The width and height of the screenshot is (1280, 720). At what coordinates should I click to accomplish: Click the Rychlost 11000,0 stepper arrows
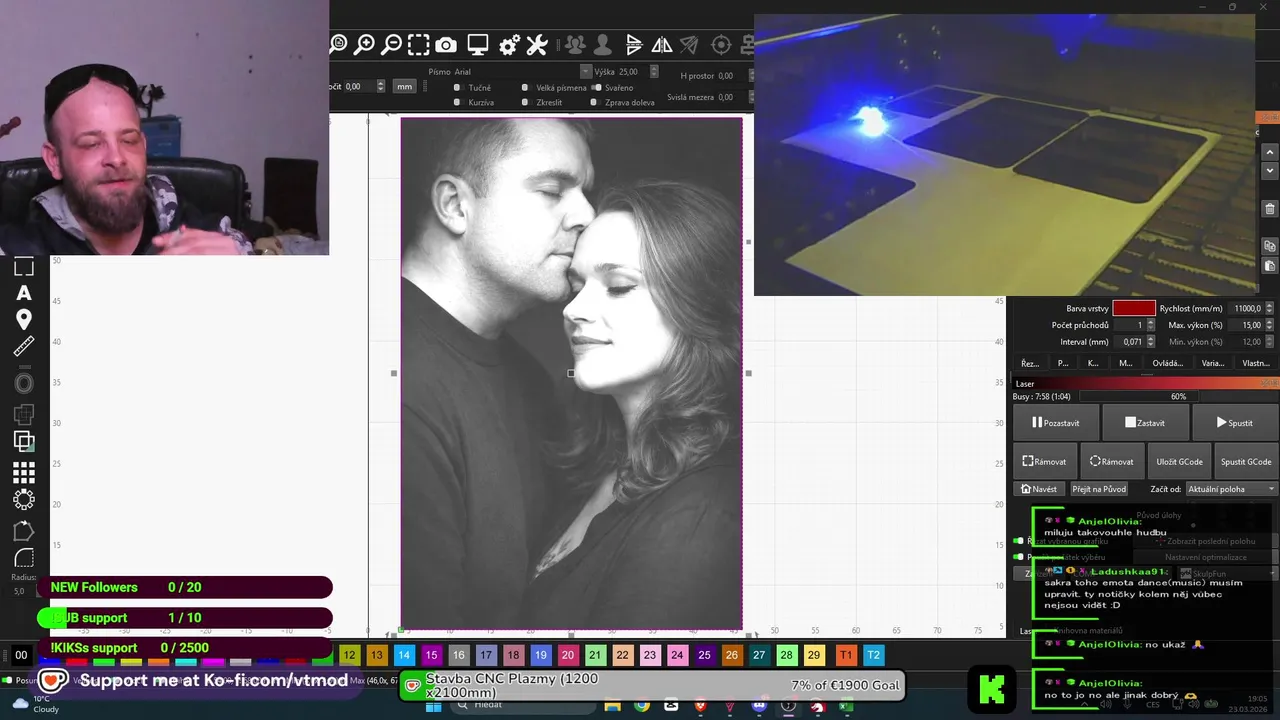coord(1270,309)
